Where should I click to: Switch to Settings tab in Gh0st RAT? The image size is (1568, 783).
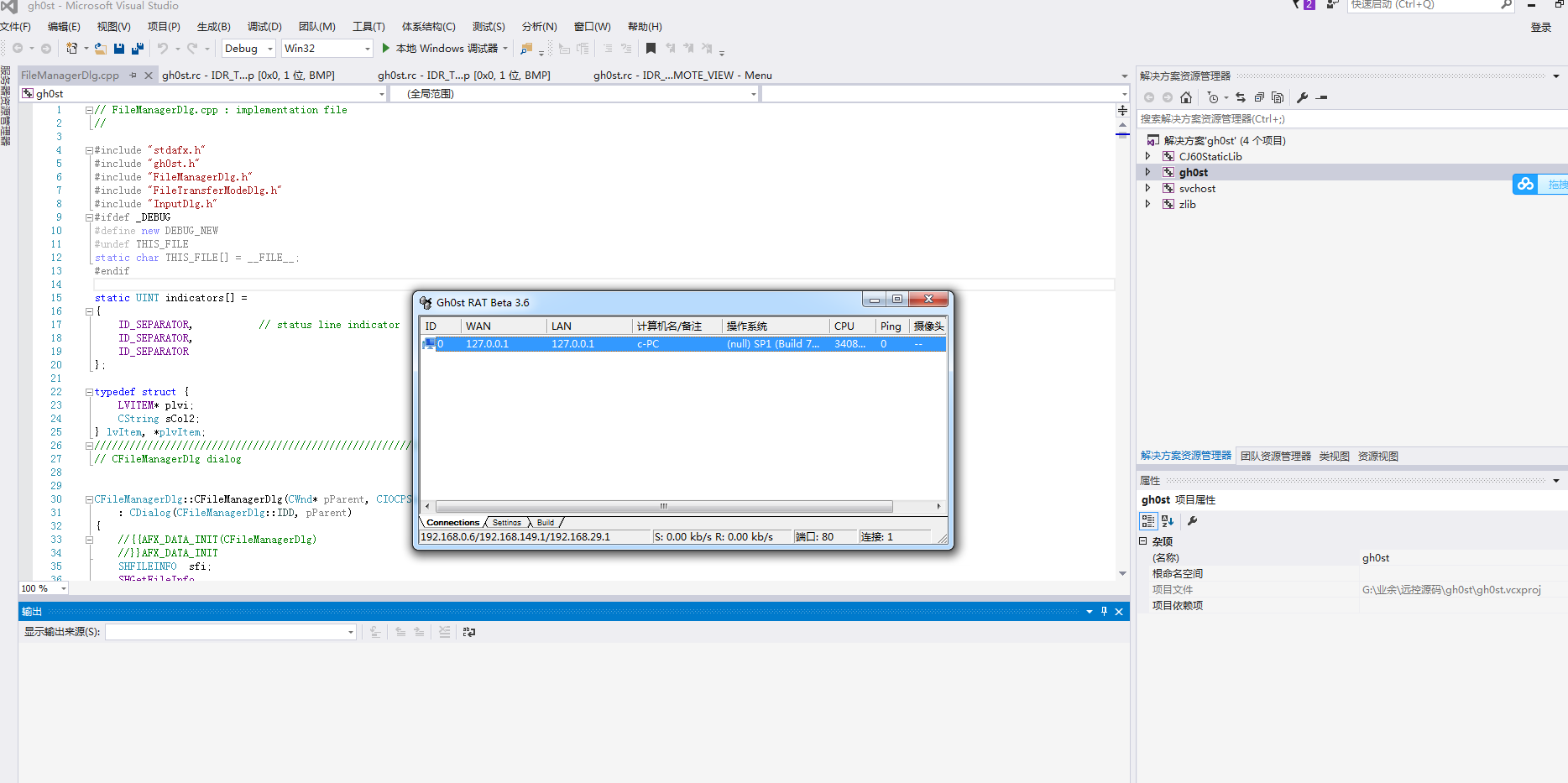click(506, 523)
